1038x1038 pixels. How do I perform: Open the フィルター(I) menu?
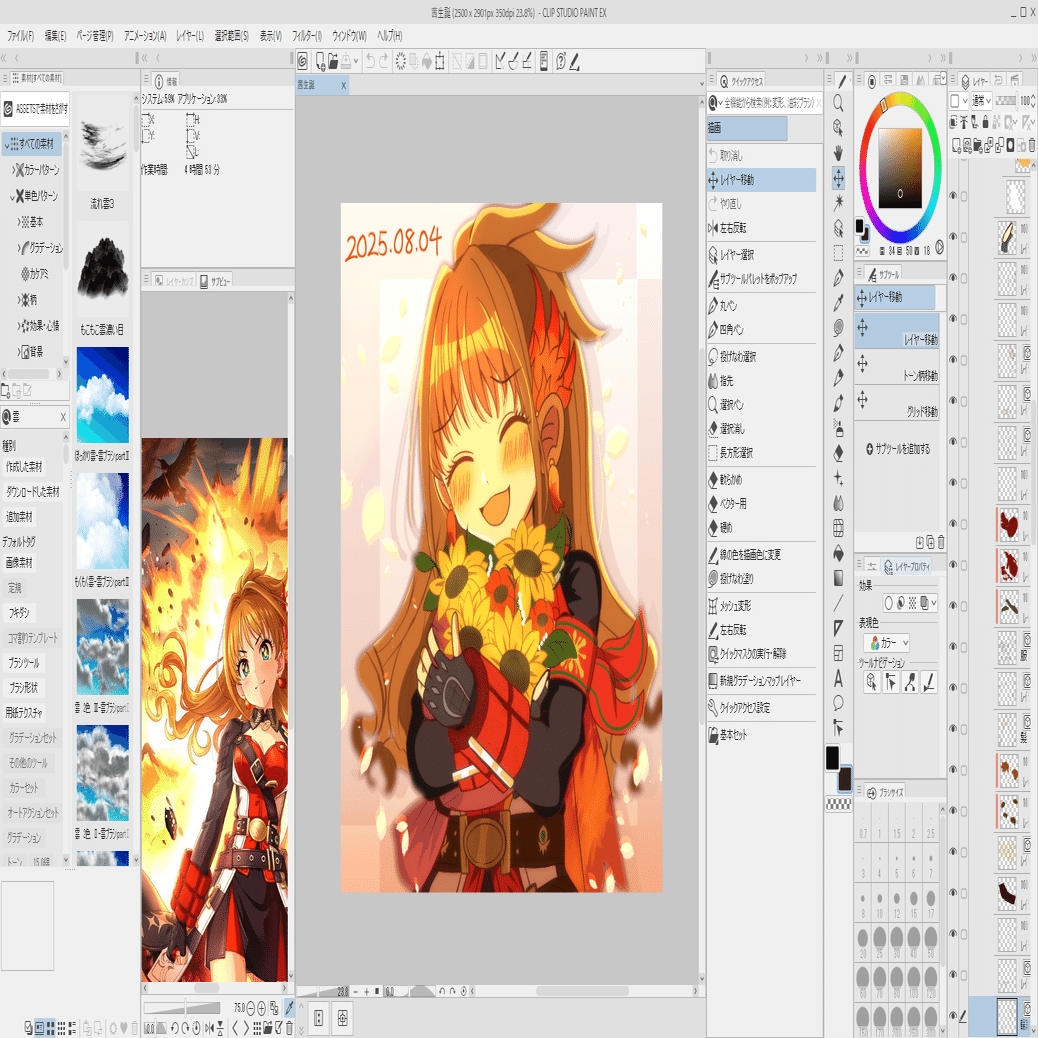click(307, 36)
